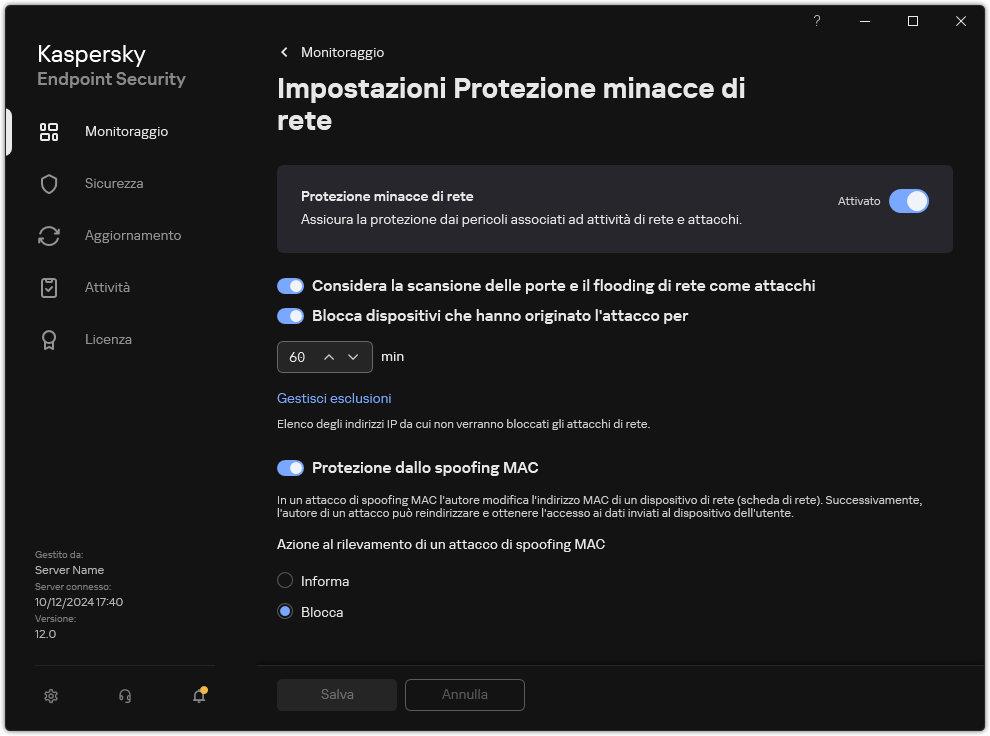
Task: Open application settings via the gear icon
Action: pyautogui.click(x=51, y=695)
